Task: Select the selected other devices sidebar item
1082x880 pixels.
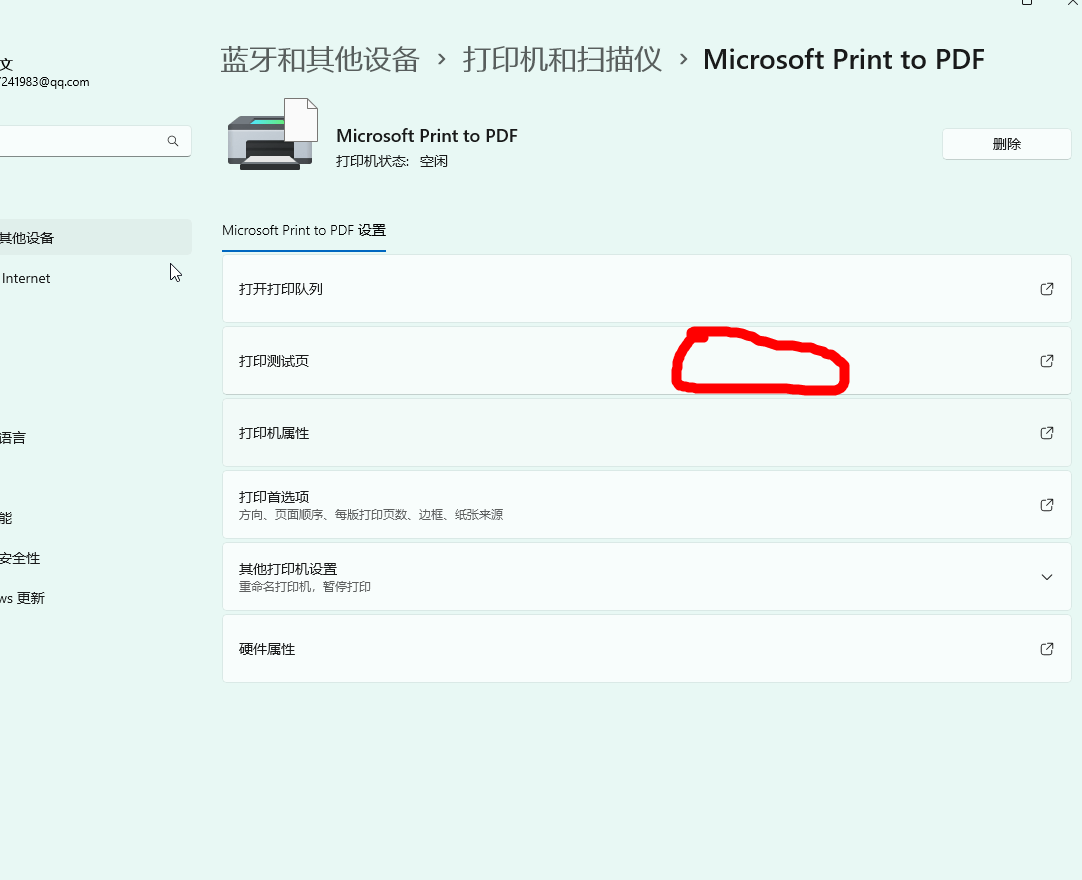Action: (95, 237)
